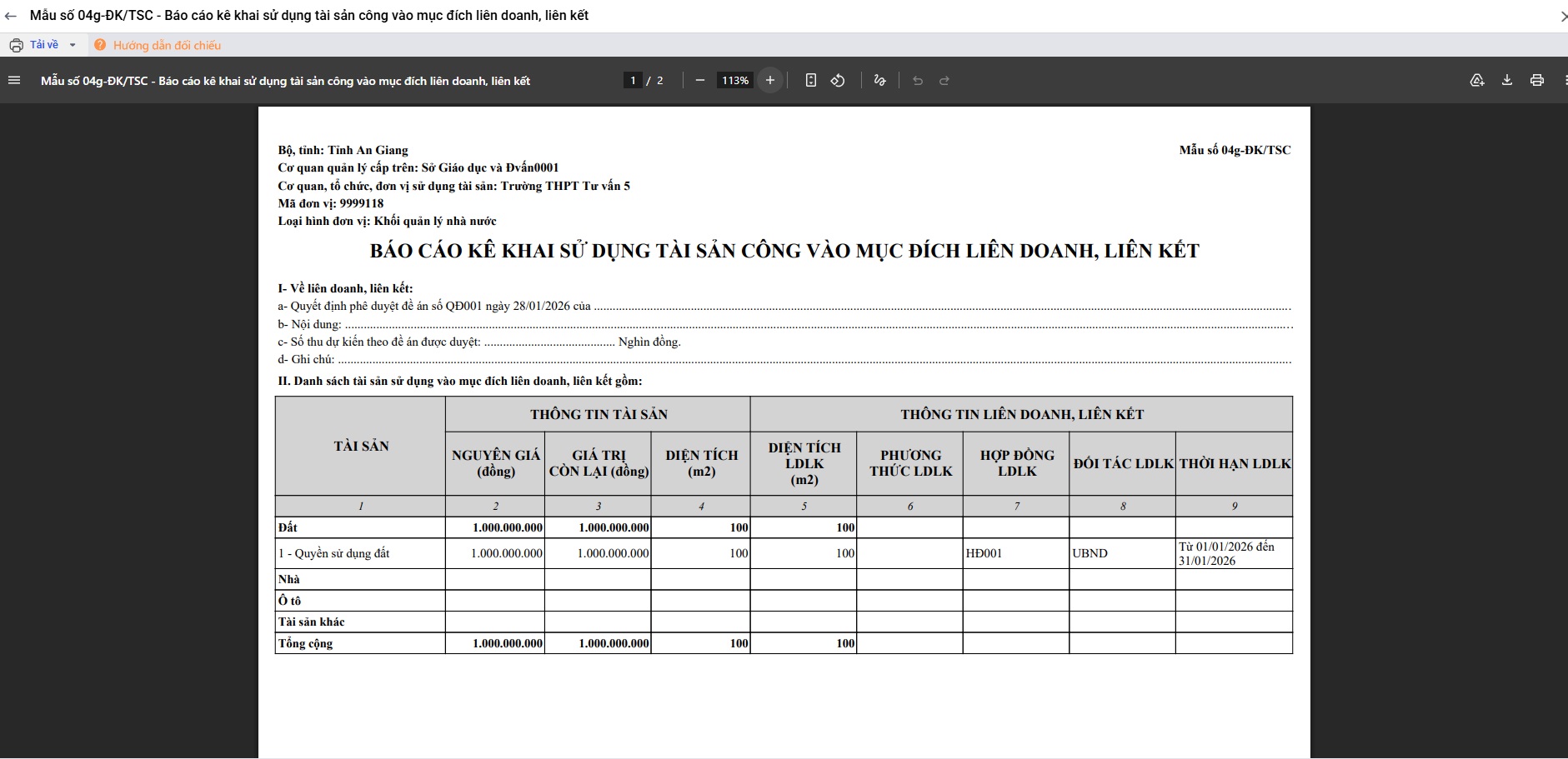Click the next arrow at top right
Image resolution: width=1568 pixels, height=759 pixels.
coord(1562,16)
